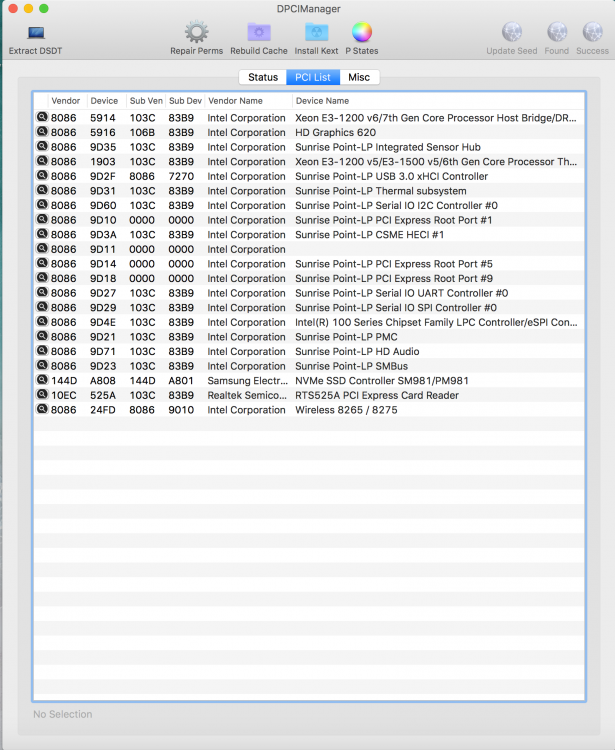Viewport: 615px width, 750px height.
Task: Select the HD Graphics 620 text
Action: [x=335, y=132]
